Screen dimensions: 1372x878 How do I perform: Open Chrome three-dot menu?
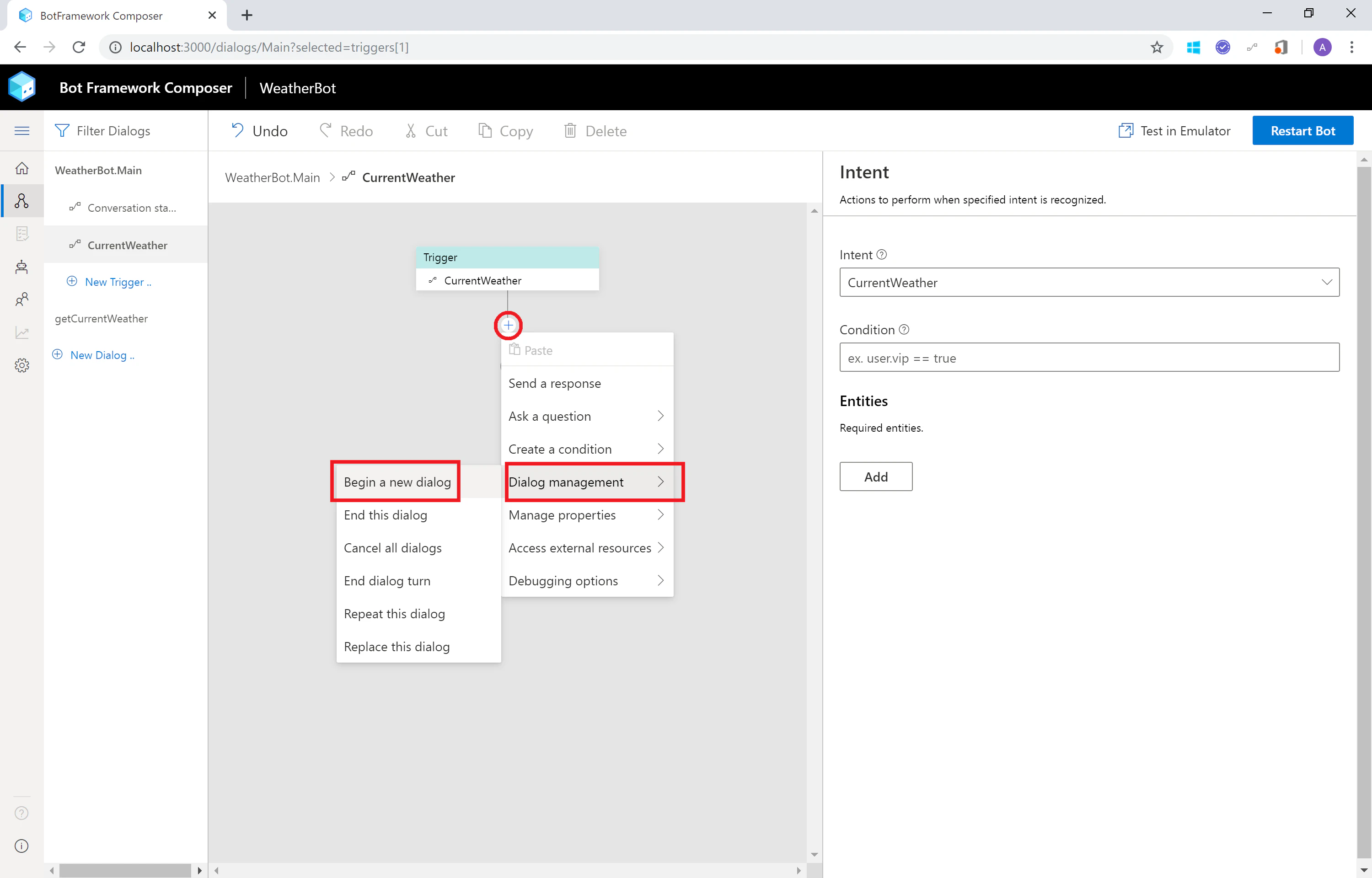[x=1351, y=47]
